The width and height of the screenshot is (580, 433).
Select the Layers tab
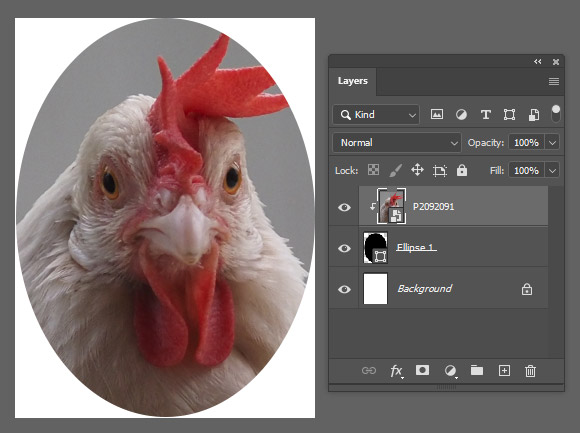pos(353,81)
